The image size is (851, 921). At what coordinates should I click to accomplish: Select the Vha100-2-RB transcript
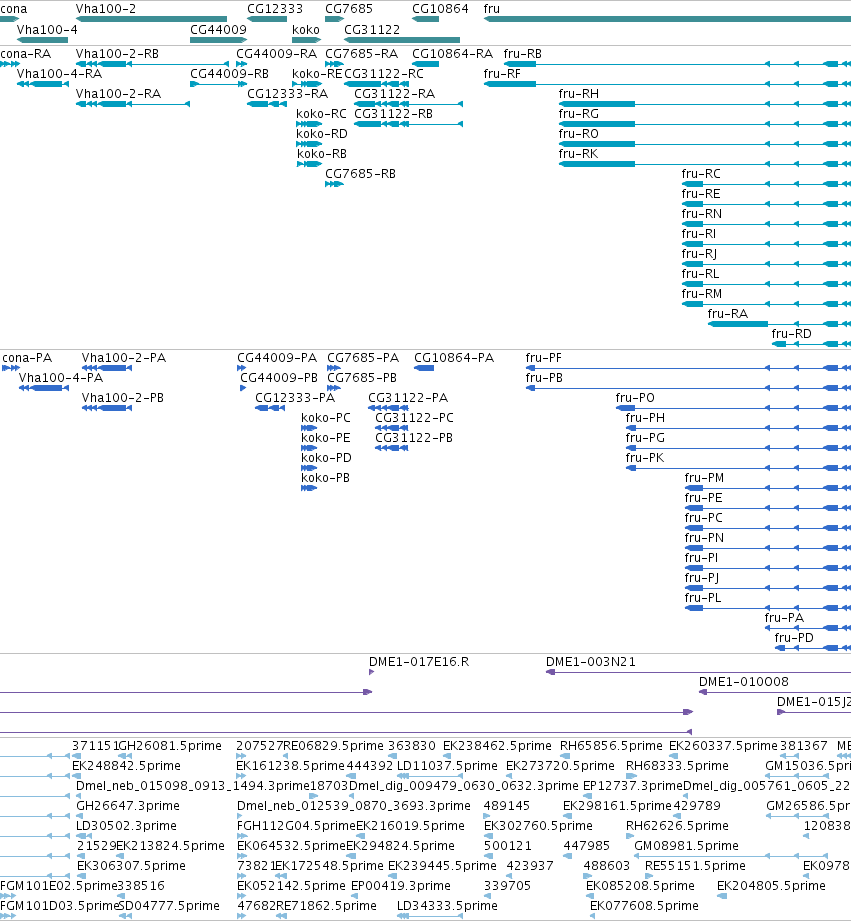(x=152, y=64)
